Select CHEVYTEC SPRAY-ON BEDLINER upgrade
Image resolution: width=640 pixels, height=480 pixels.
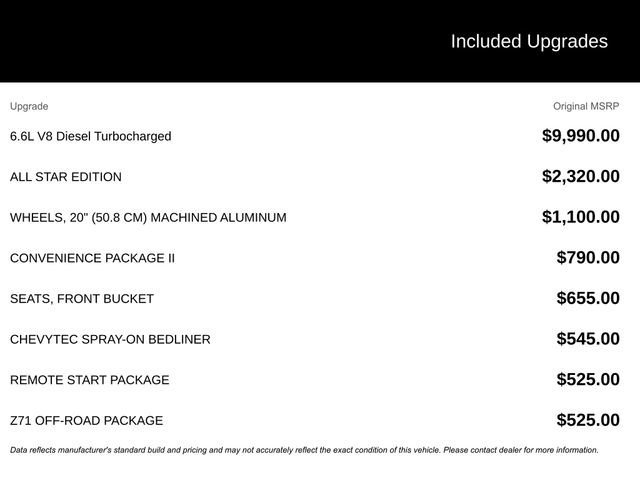point(110,339)
